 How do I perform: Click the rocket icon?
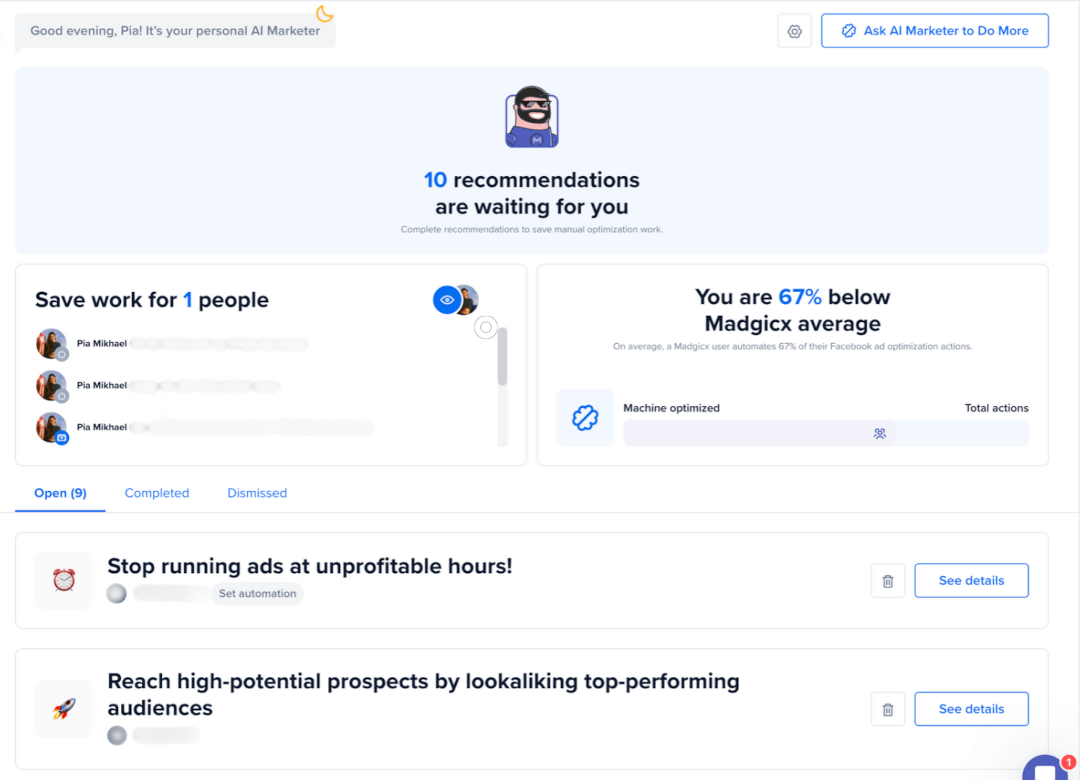pyautogui.click(x=63, y=709)
